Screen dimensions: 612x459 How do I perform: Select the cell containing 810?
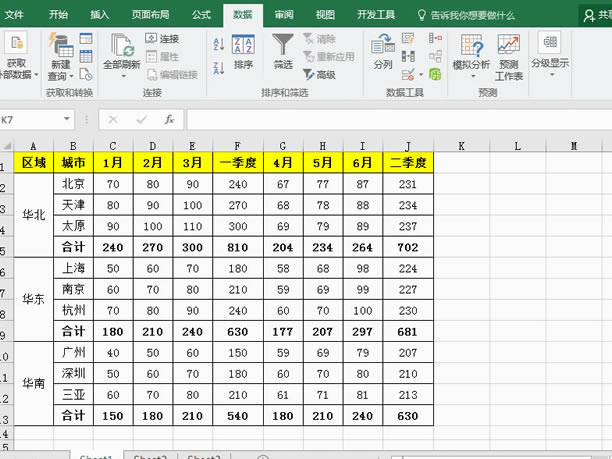tap(238, 247)
